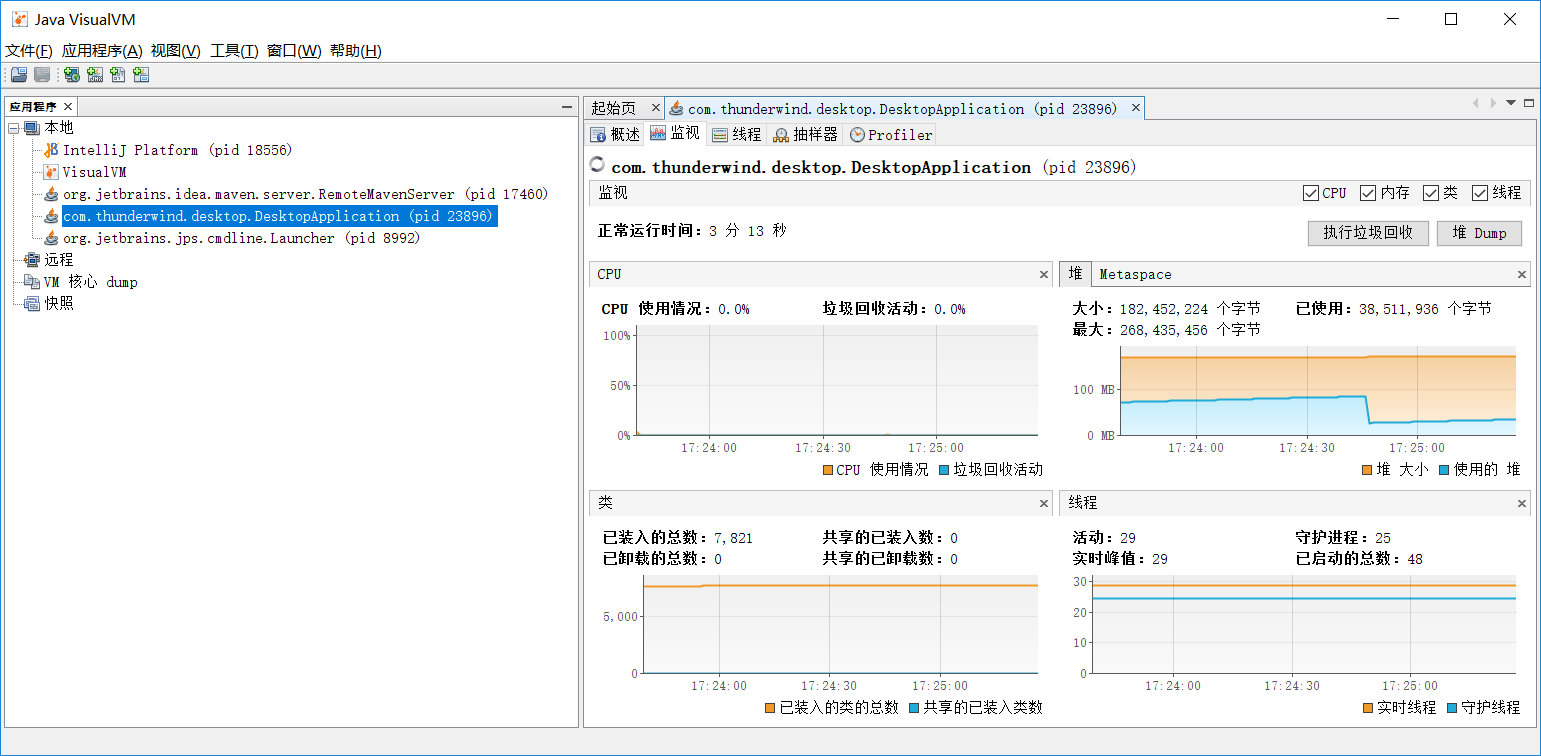
Task: Click blue 垃圾回收活动 legend swatch
Action: point(945,470)
